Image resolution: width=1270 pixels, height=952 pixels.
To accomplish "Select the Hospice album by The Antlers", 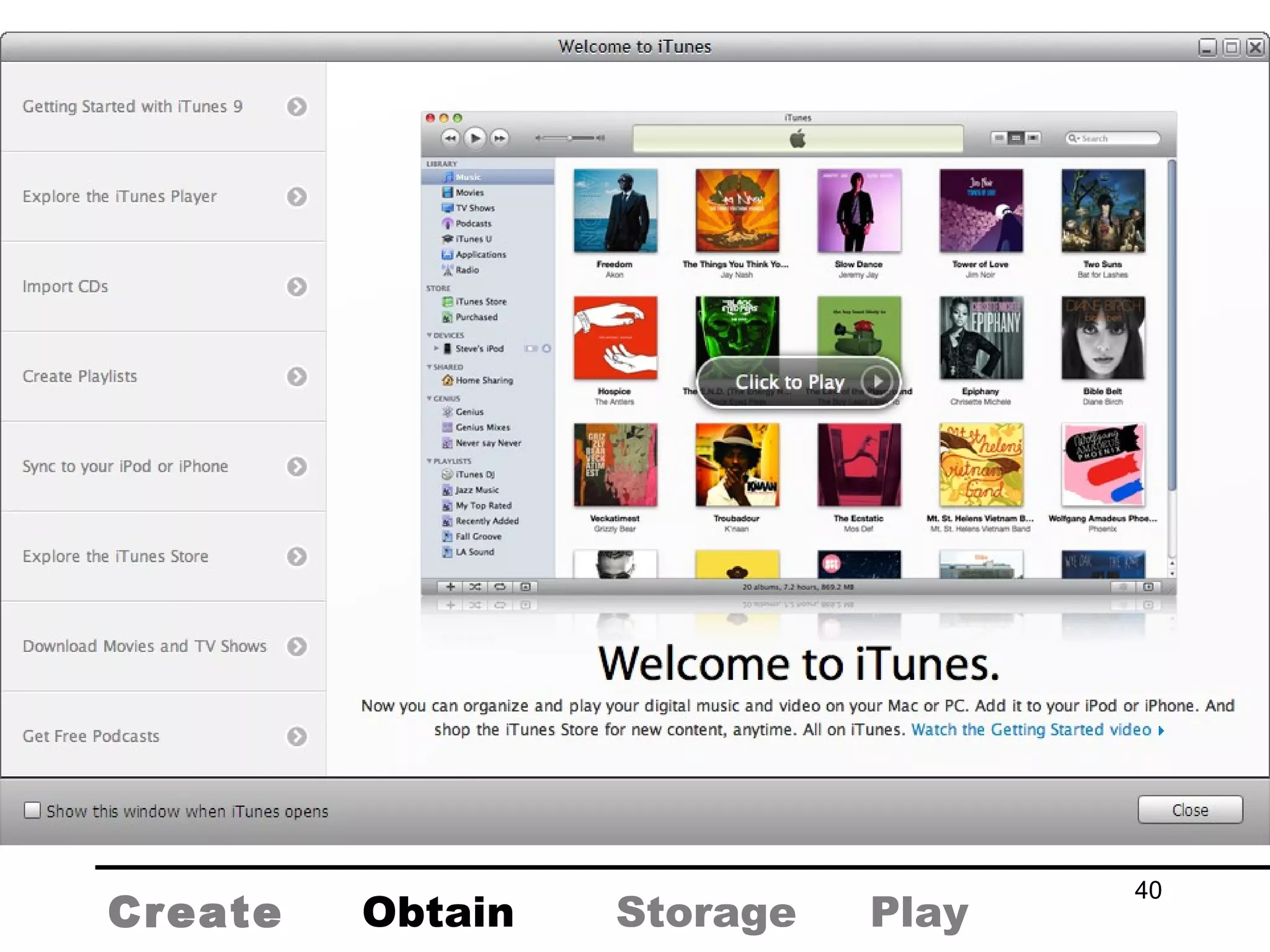I will point(615,338).
